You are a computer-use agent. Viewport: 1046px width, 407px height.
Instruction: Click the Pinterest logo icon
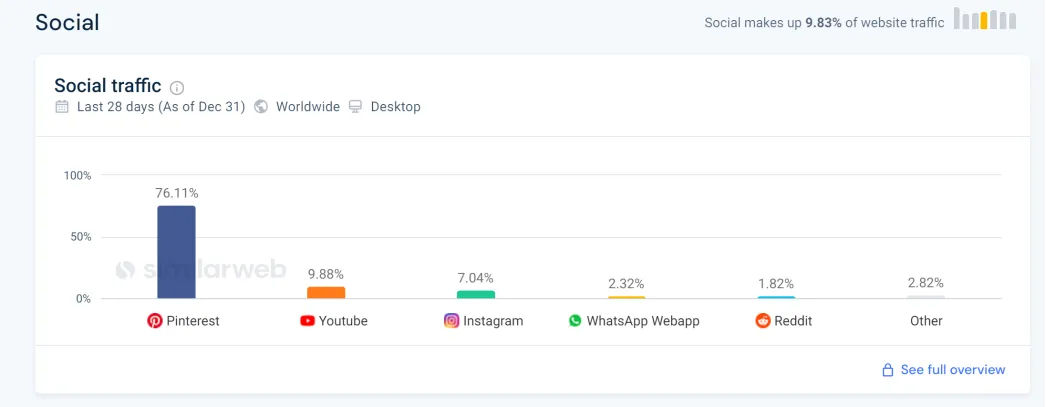click(155, 321)
